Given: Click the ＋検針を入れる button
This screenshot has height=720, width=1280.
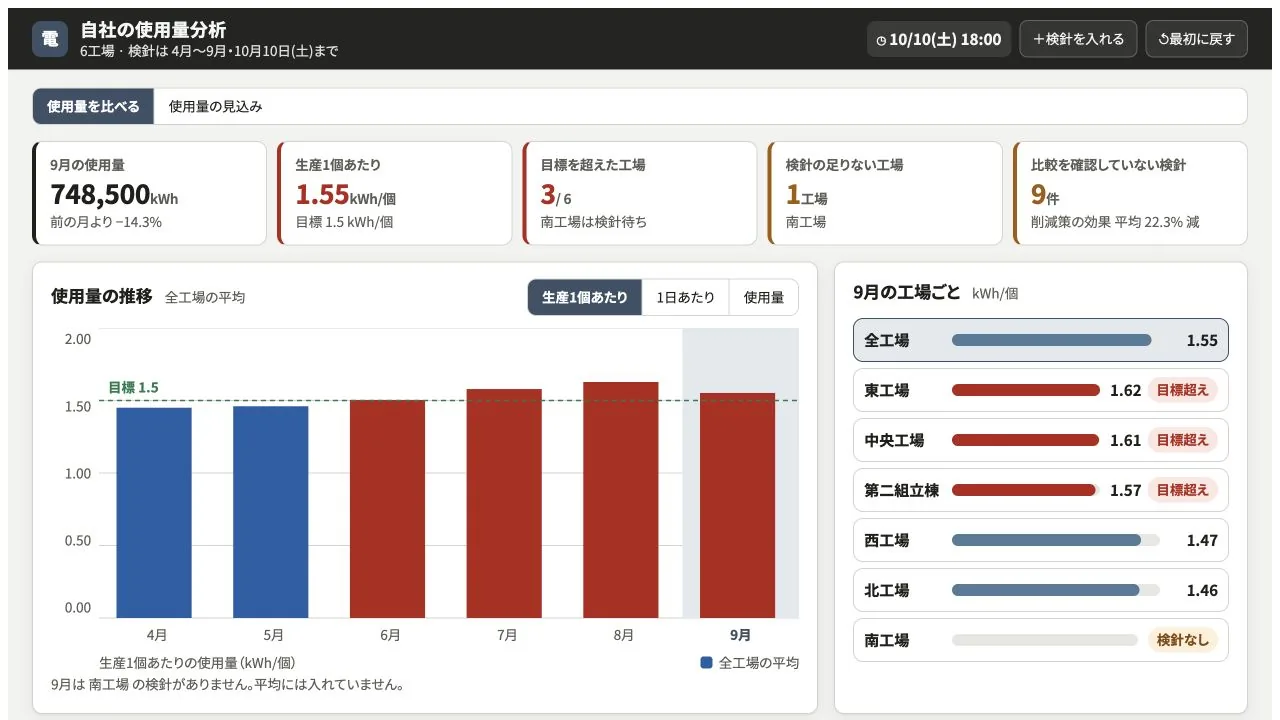Looking at the screenshot, I should coord(1078,39).
